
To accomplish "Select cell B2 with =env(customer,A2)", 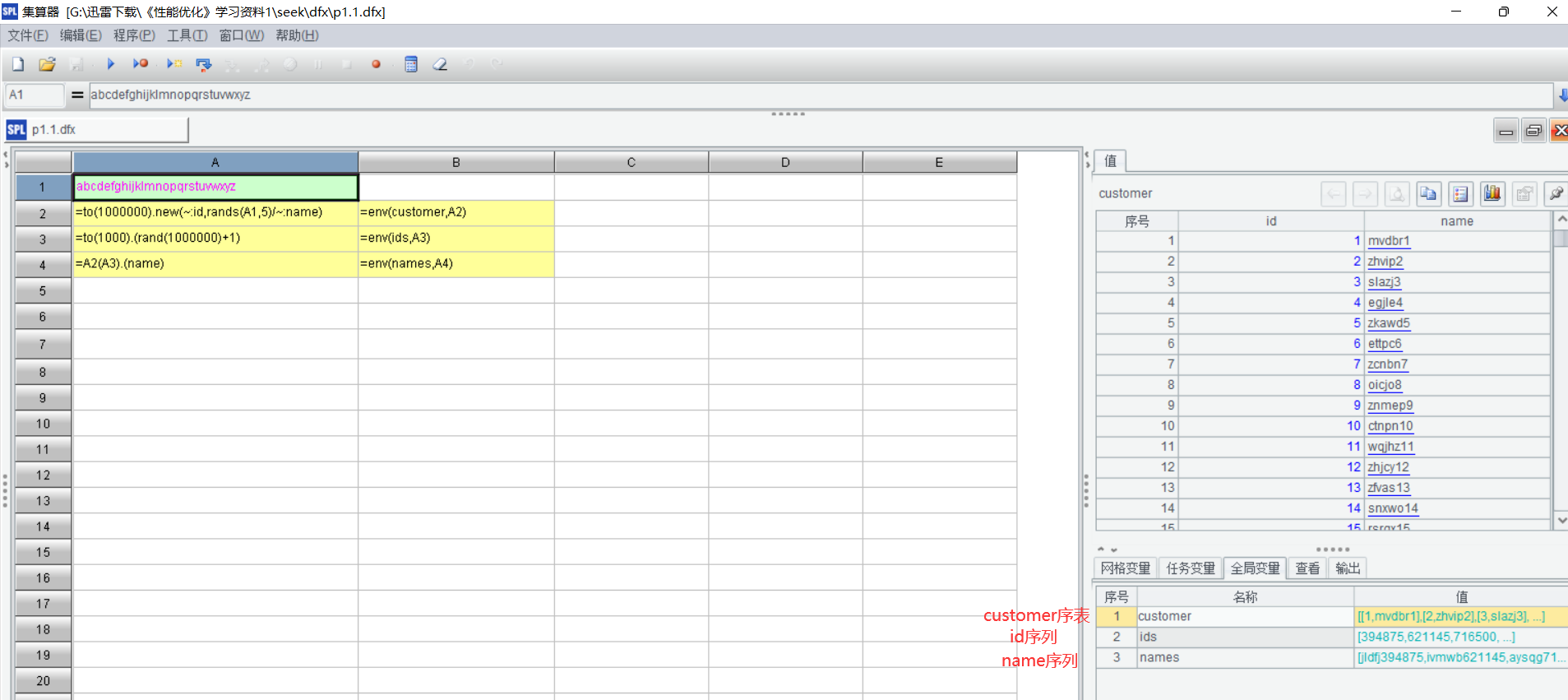I will (456, 213).
